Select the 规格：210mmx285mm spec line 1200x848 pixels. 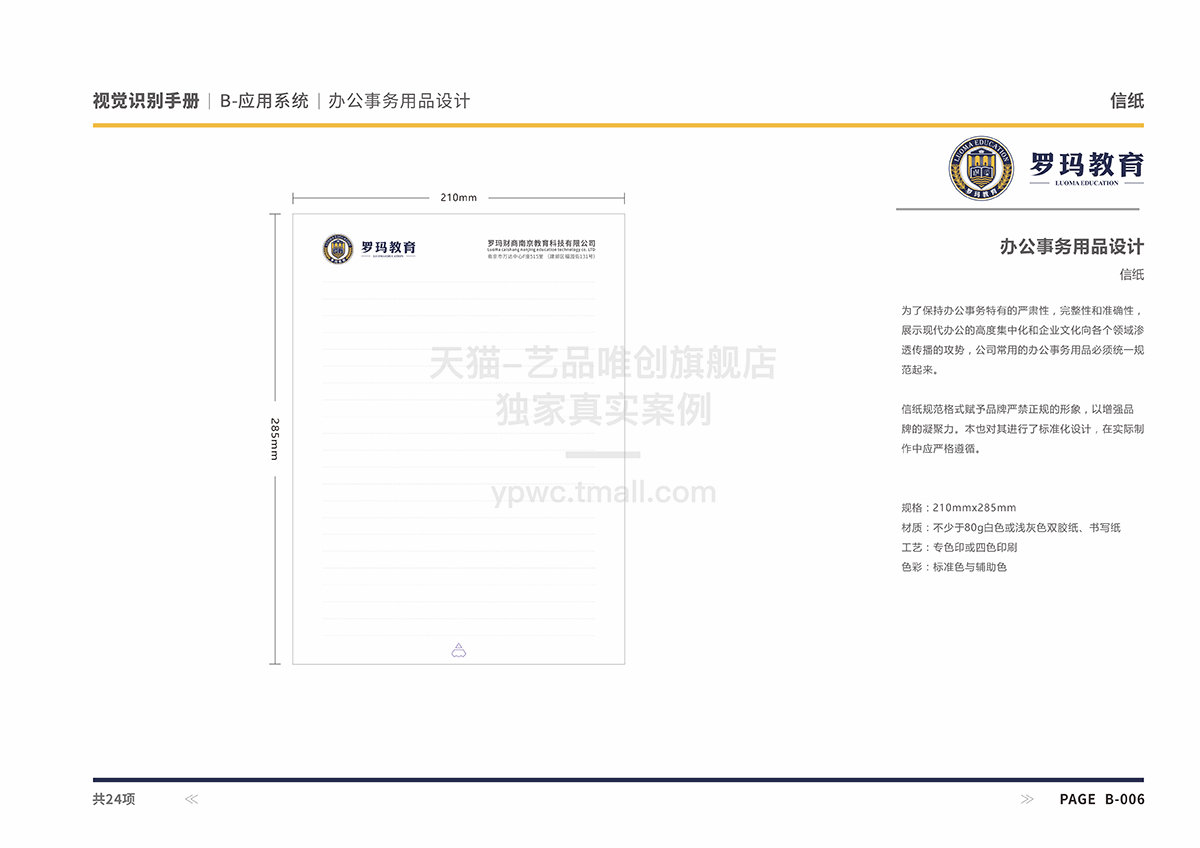click(x=958, y=508)
